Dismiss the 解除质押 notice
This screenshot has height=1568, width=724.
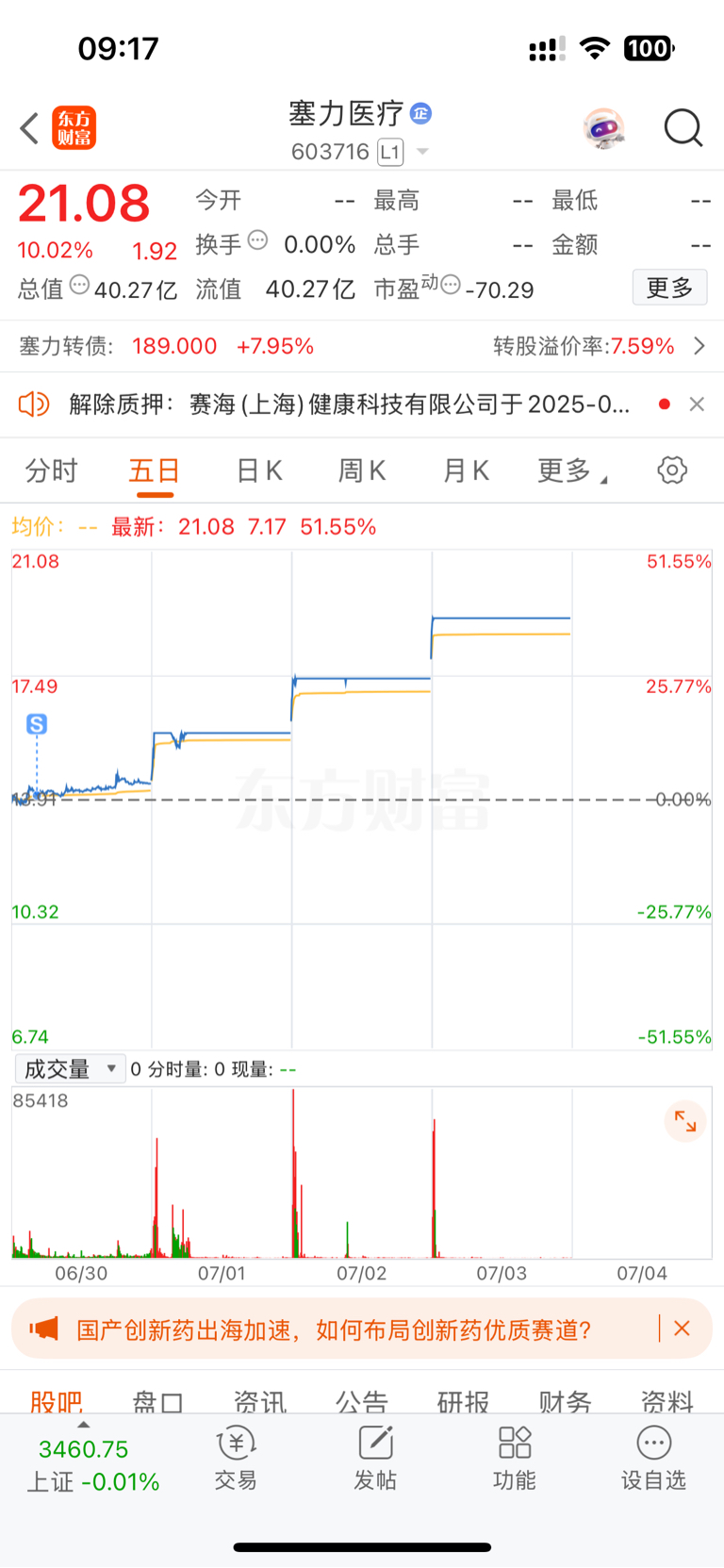[697, 404]
